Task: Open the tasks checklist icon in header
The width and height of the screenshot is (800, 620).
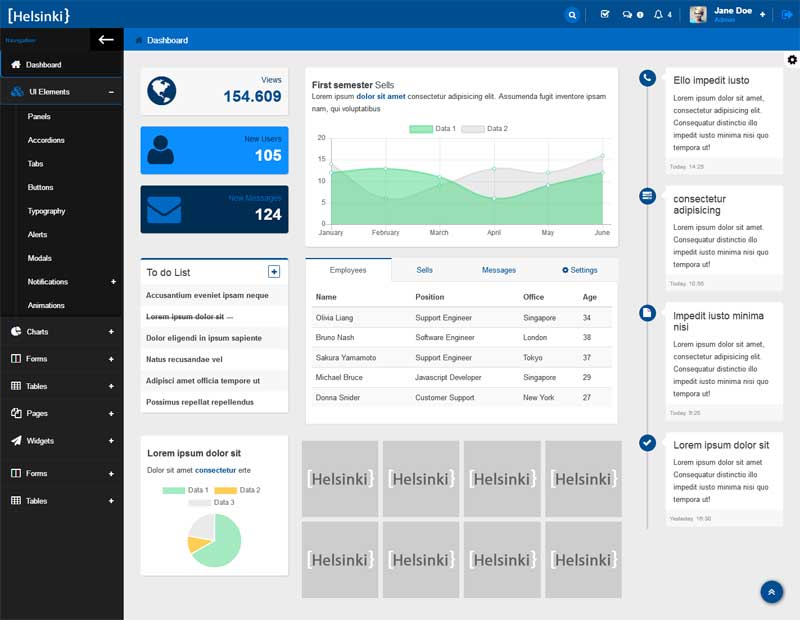Action: pos(604,15)
